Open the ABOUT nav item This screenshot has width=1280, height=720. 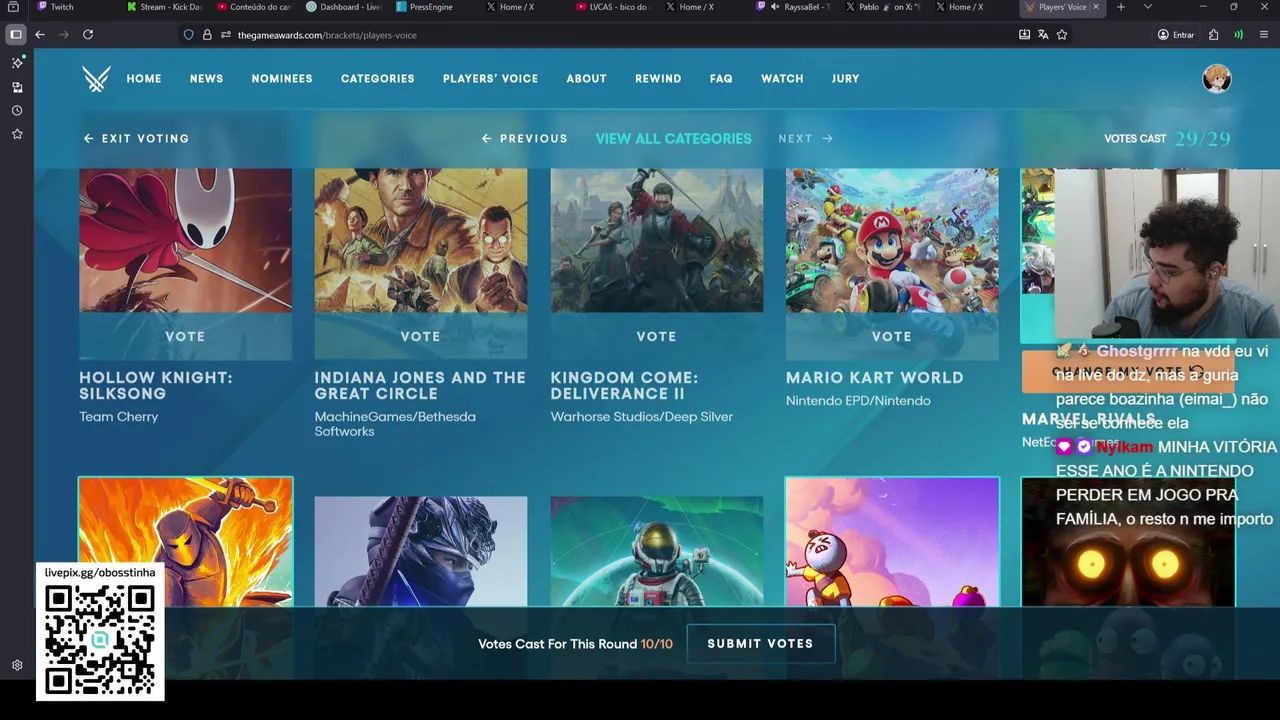coord(586,79)
